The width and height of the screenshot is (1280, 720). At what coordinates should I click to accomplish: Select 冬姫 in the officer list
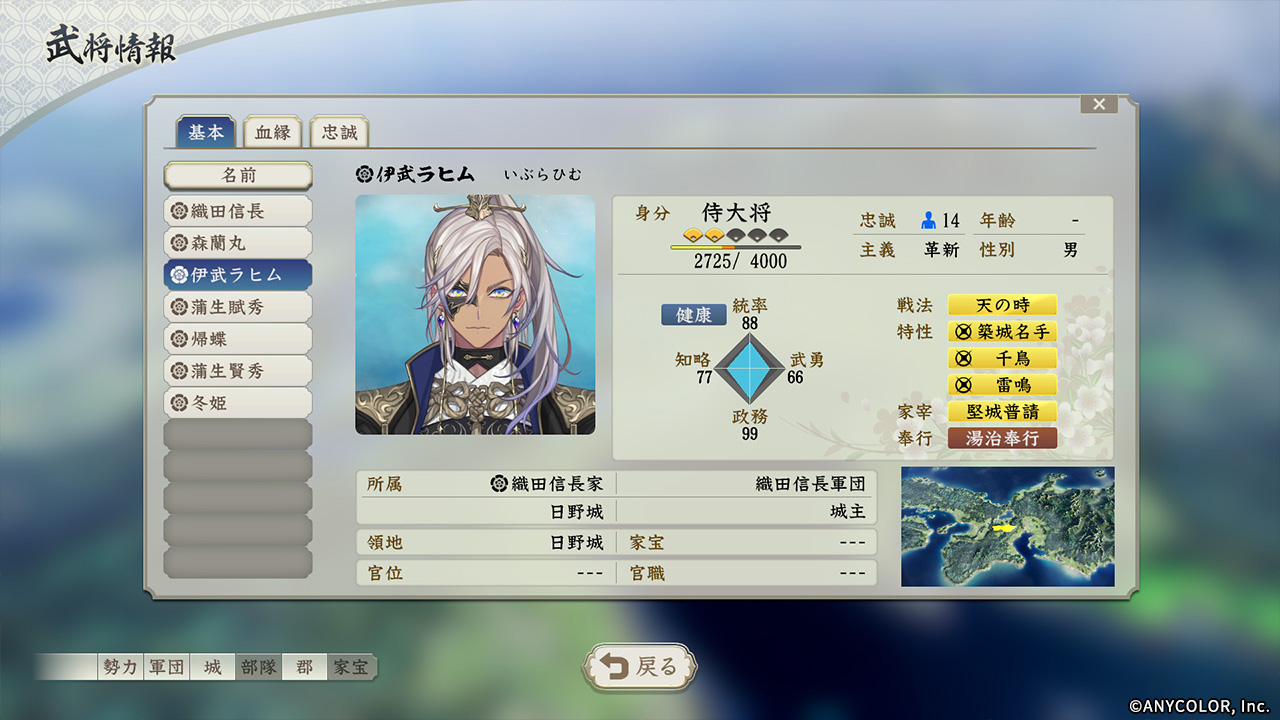[238, 403]
